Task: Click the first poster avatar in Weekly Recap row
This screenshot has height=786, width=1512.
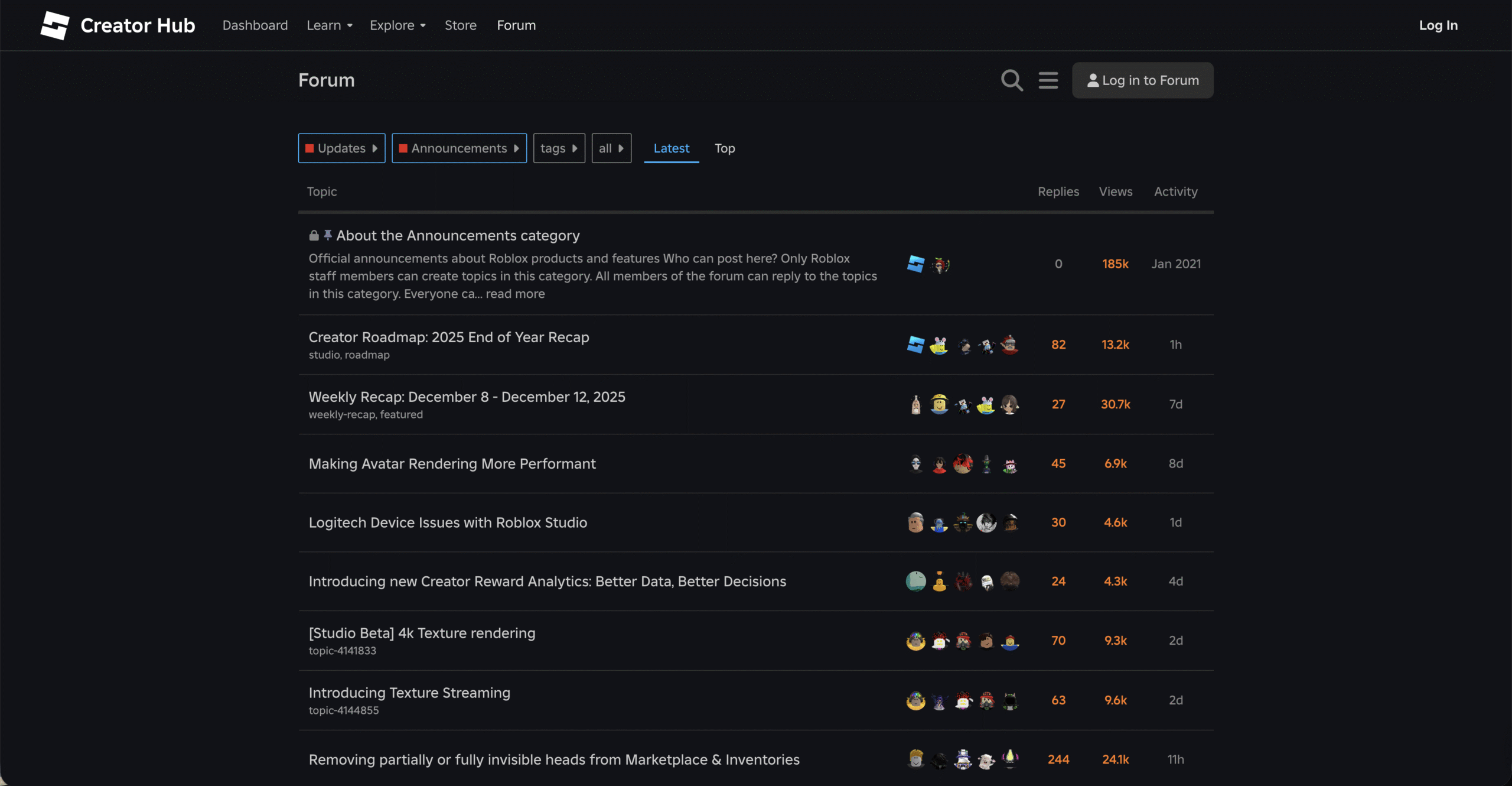Action: pos(915,404)
